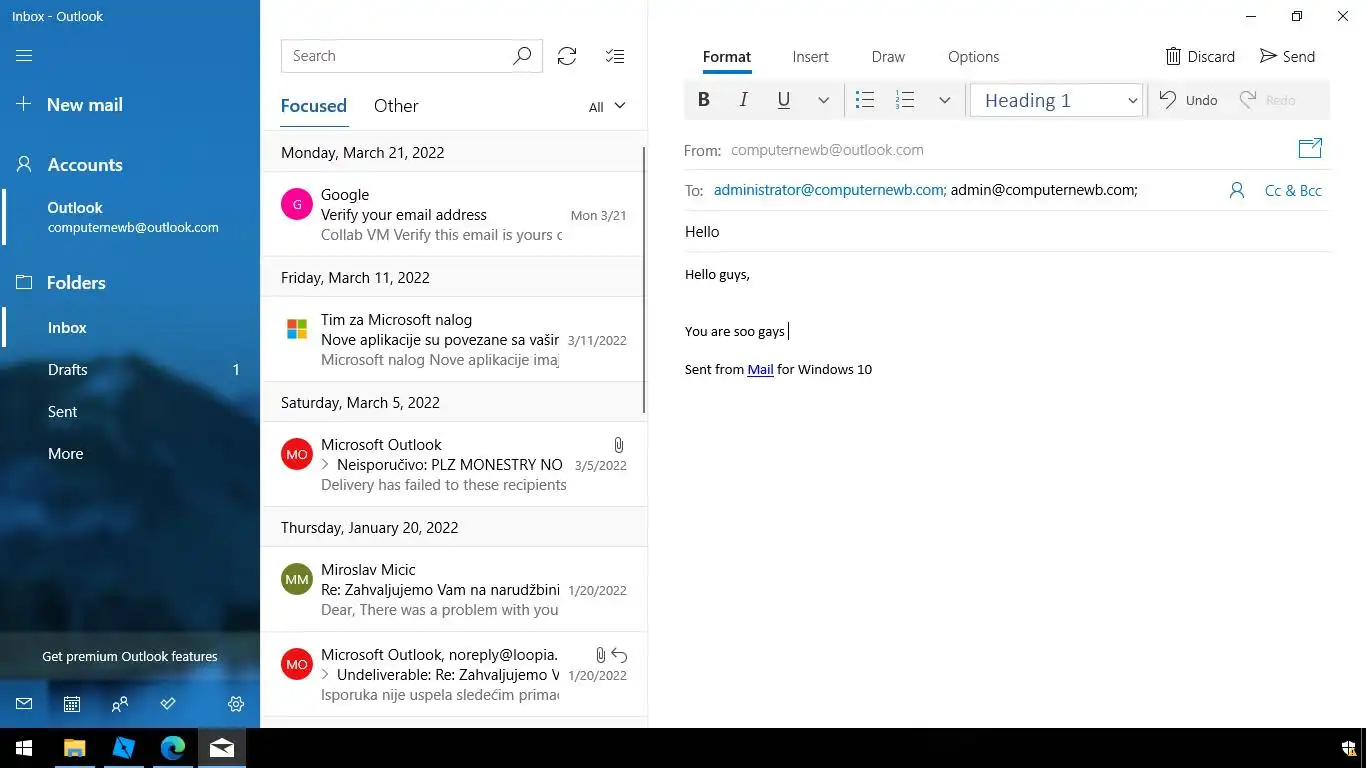
Task: Apply Italic formatting
Action: (743, 100)
